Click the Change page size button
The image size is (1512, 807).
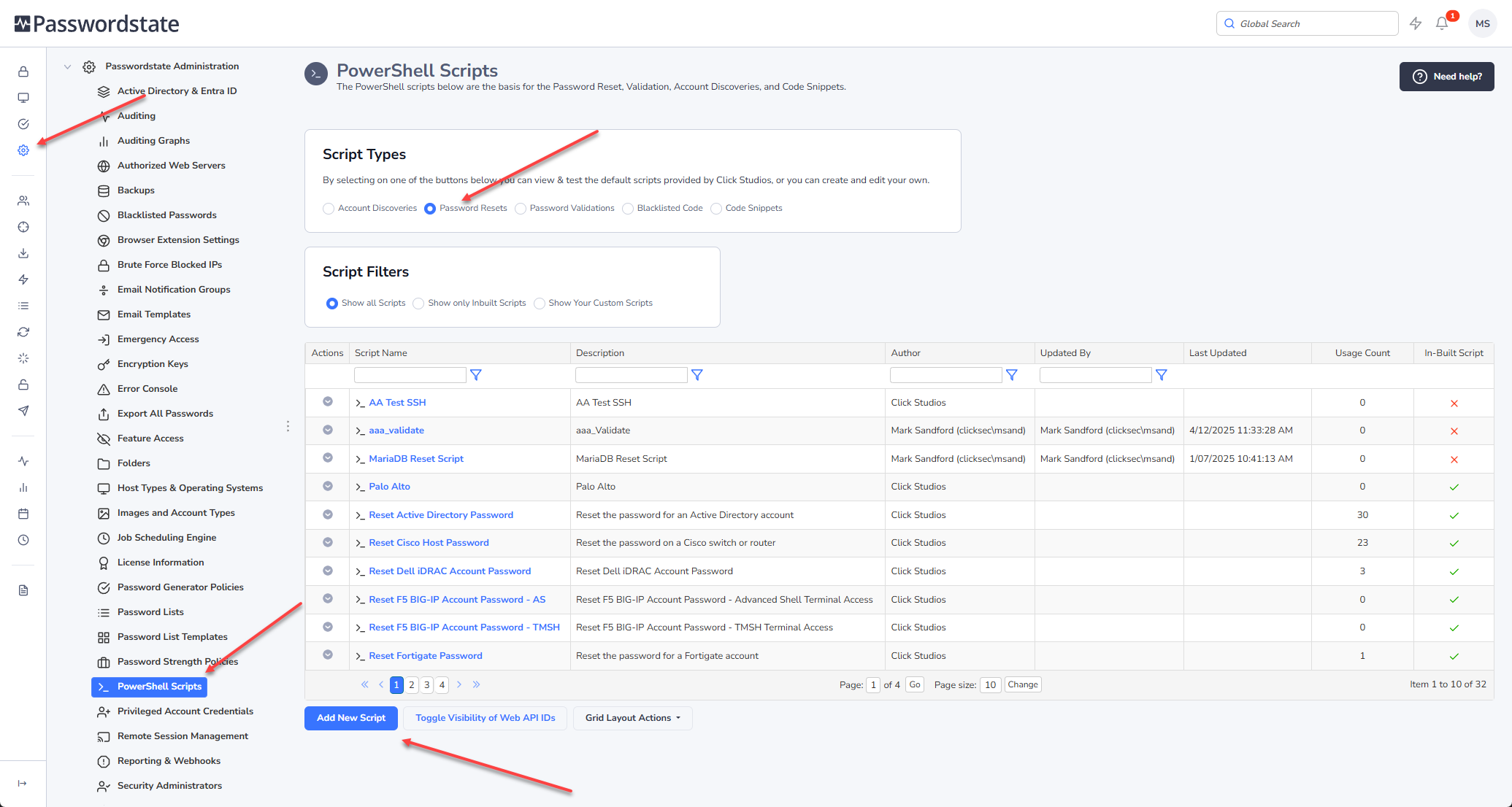[1023, 684]
